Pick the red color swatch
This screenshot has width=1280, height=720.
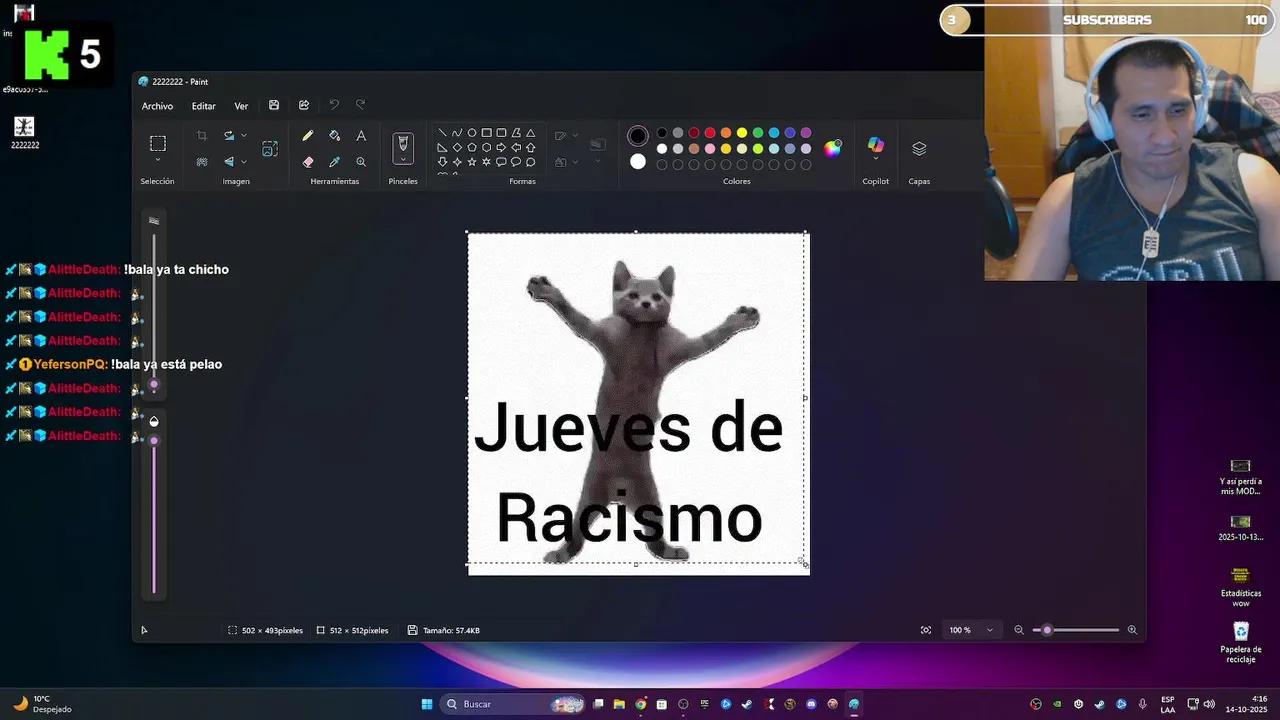coord(710,133)
